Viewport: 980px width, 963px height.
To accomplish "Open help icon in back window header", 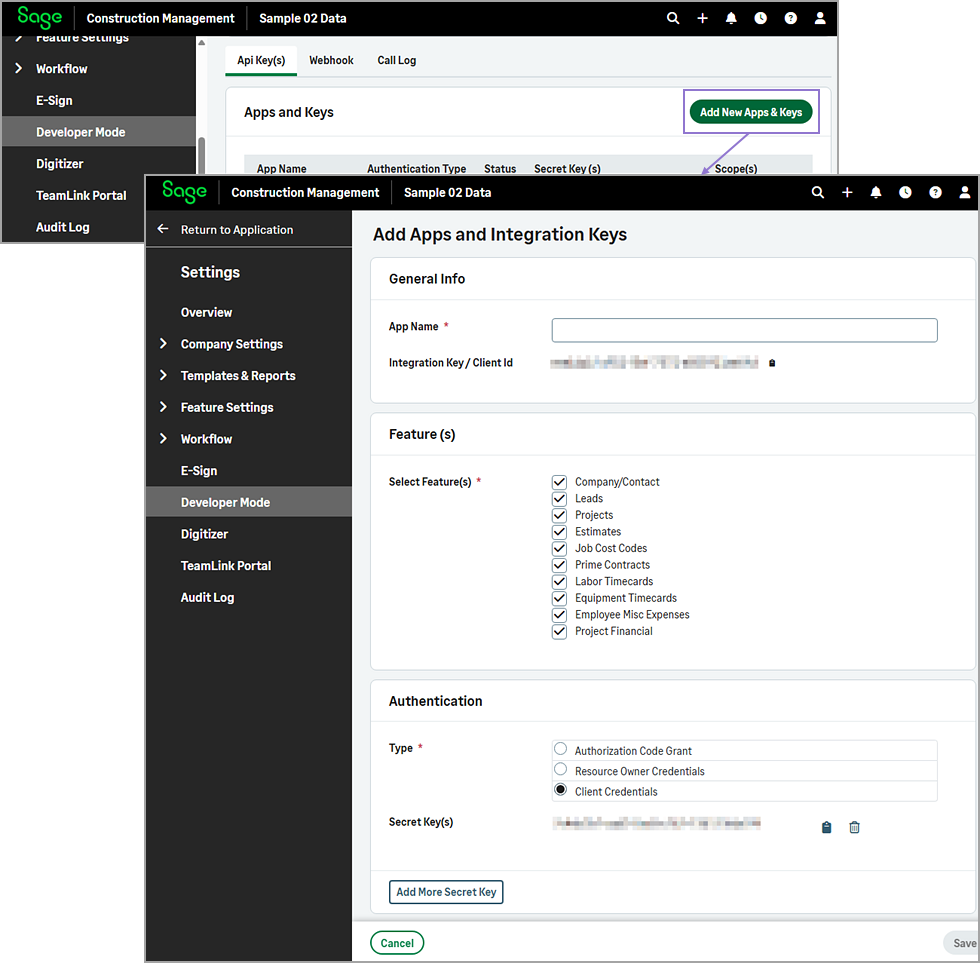I will coord(791,18).
